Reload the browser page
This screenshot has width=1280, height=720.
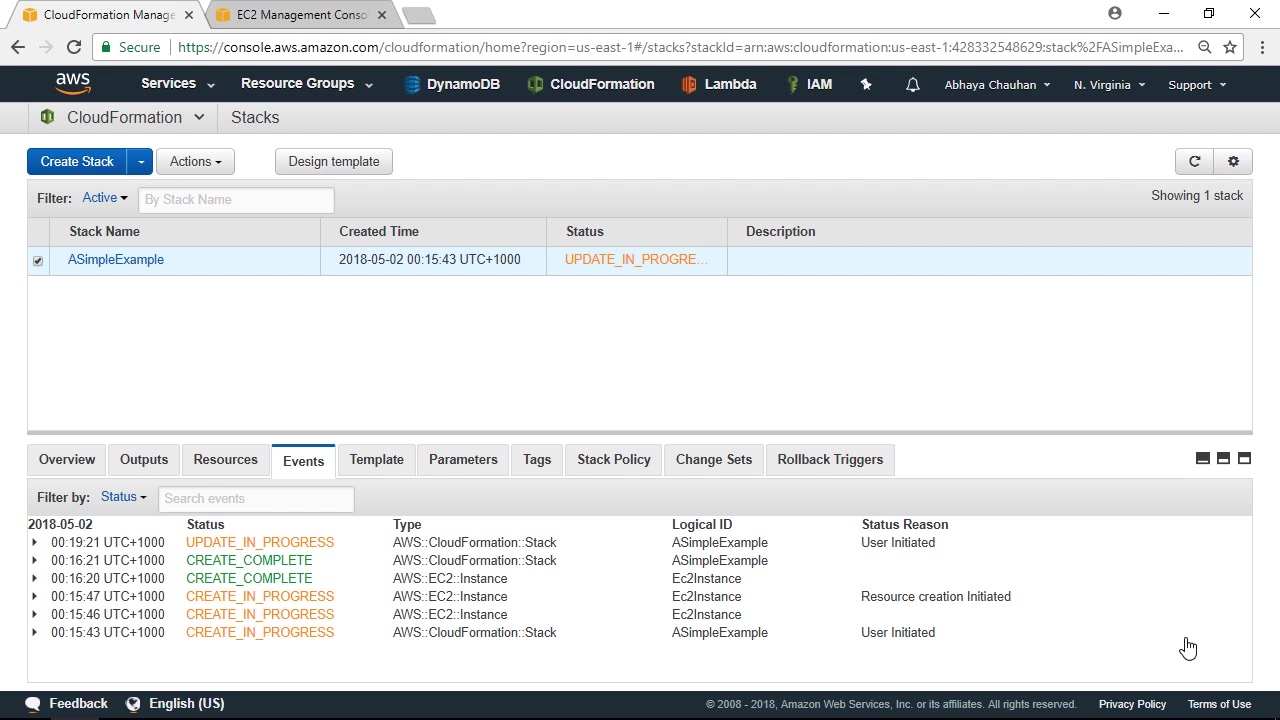[74, 47]
